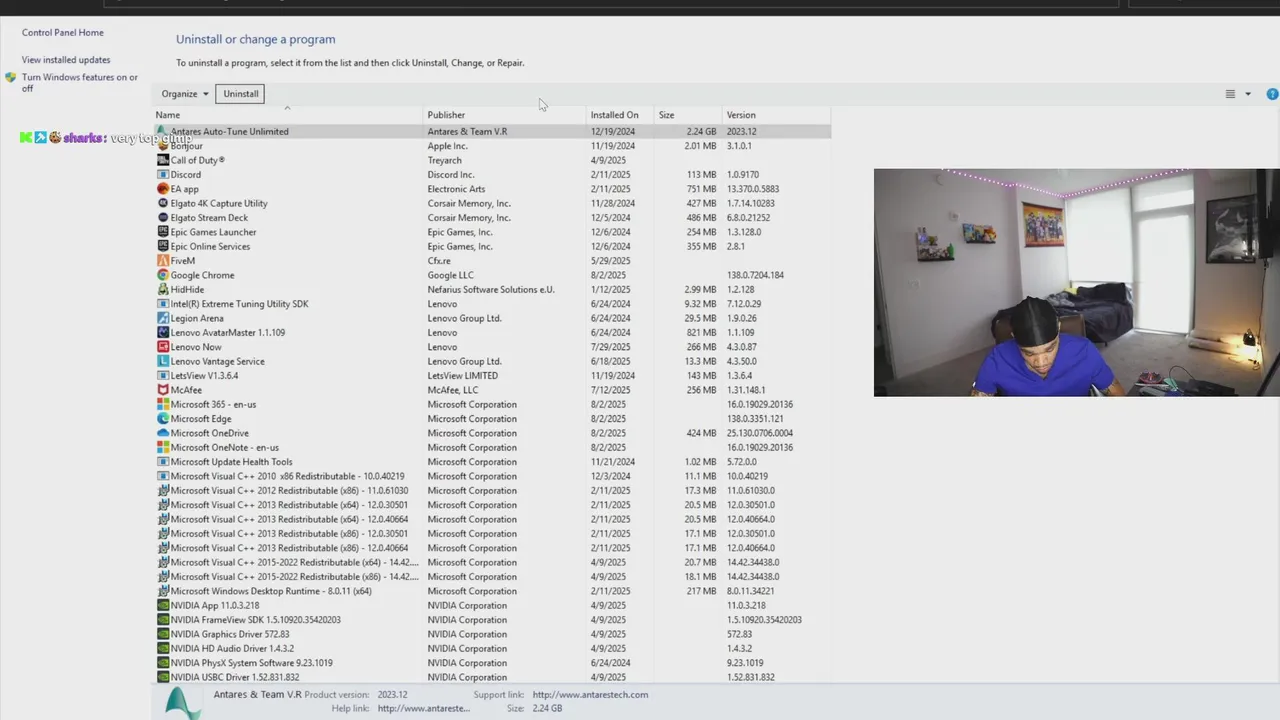Sort programs by Publisher column
Image resolution: width=1280 pixels, height=720 pixels.
[505, 115]
